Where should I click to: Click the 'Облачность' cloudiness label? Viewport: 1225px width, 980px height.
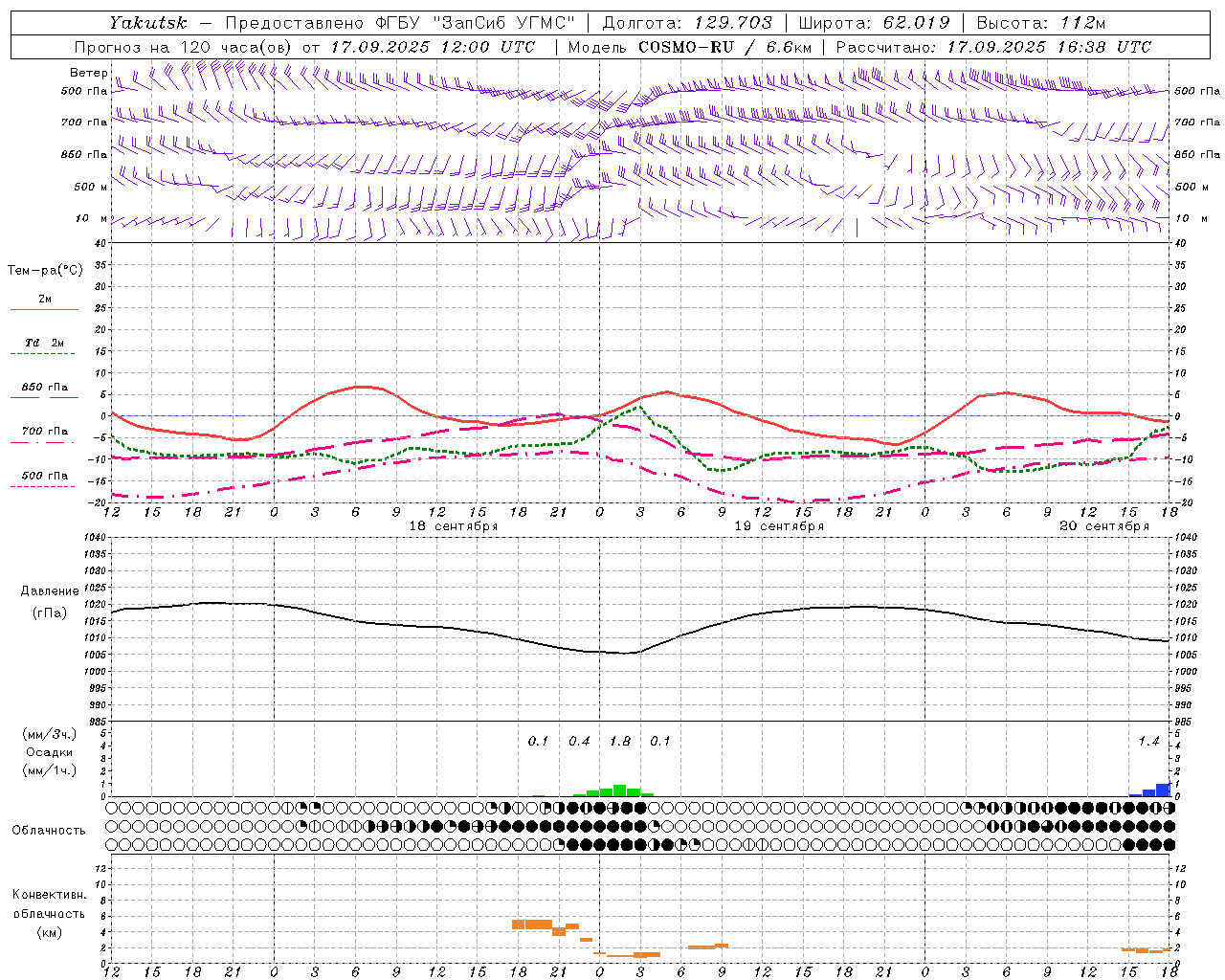coord(49,831)
